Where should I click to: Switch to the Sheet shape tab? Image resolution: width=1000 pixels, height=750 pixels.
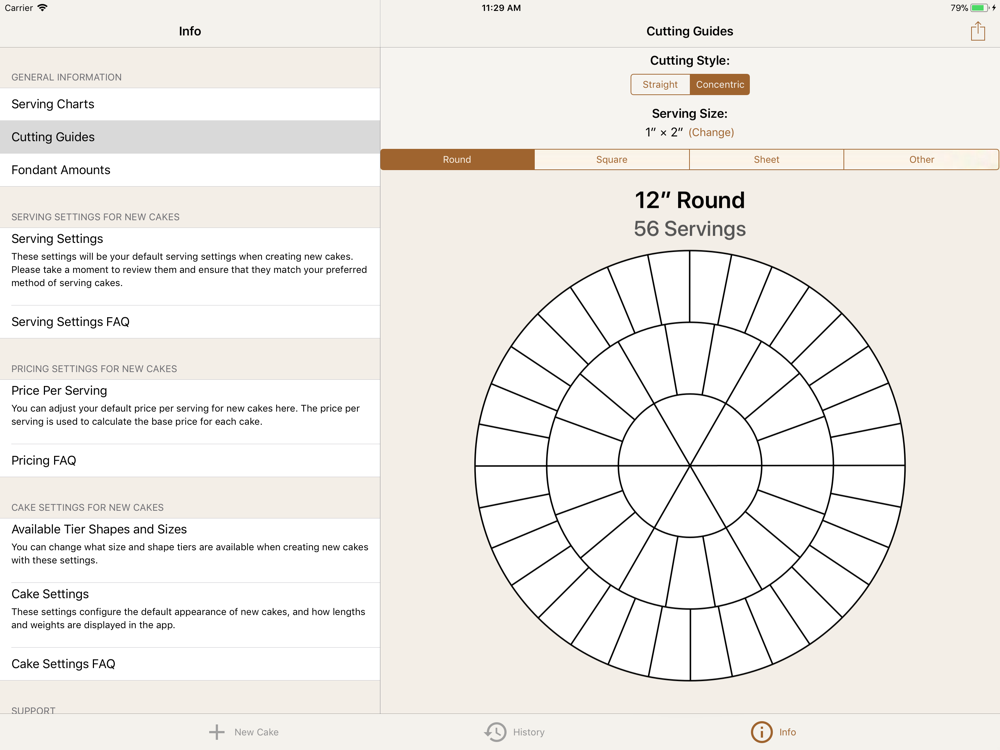pyautogui.click(x=767, y=159)
